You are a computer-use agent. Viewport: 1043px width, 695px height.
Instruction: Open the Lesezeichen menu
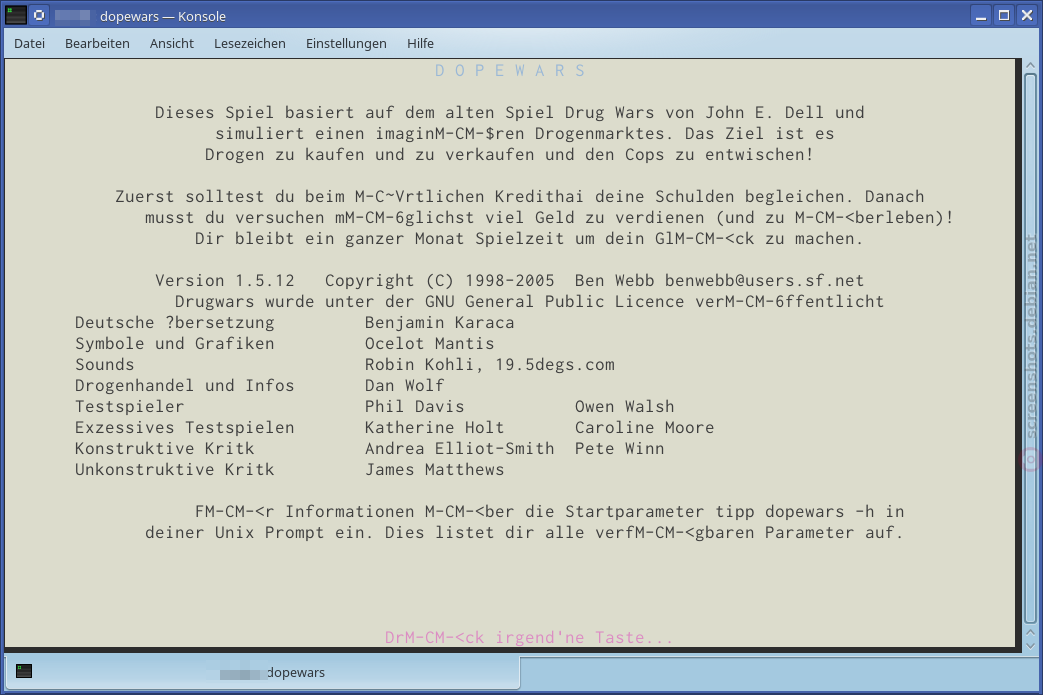point(249,43)
